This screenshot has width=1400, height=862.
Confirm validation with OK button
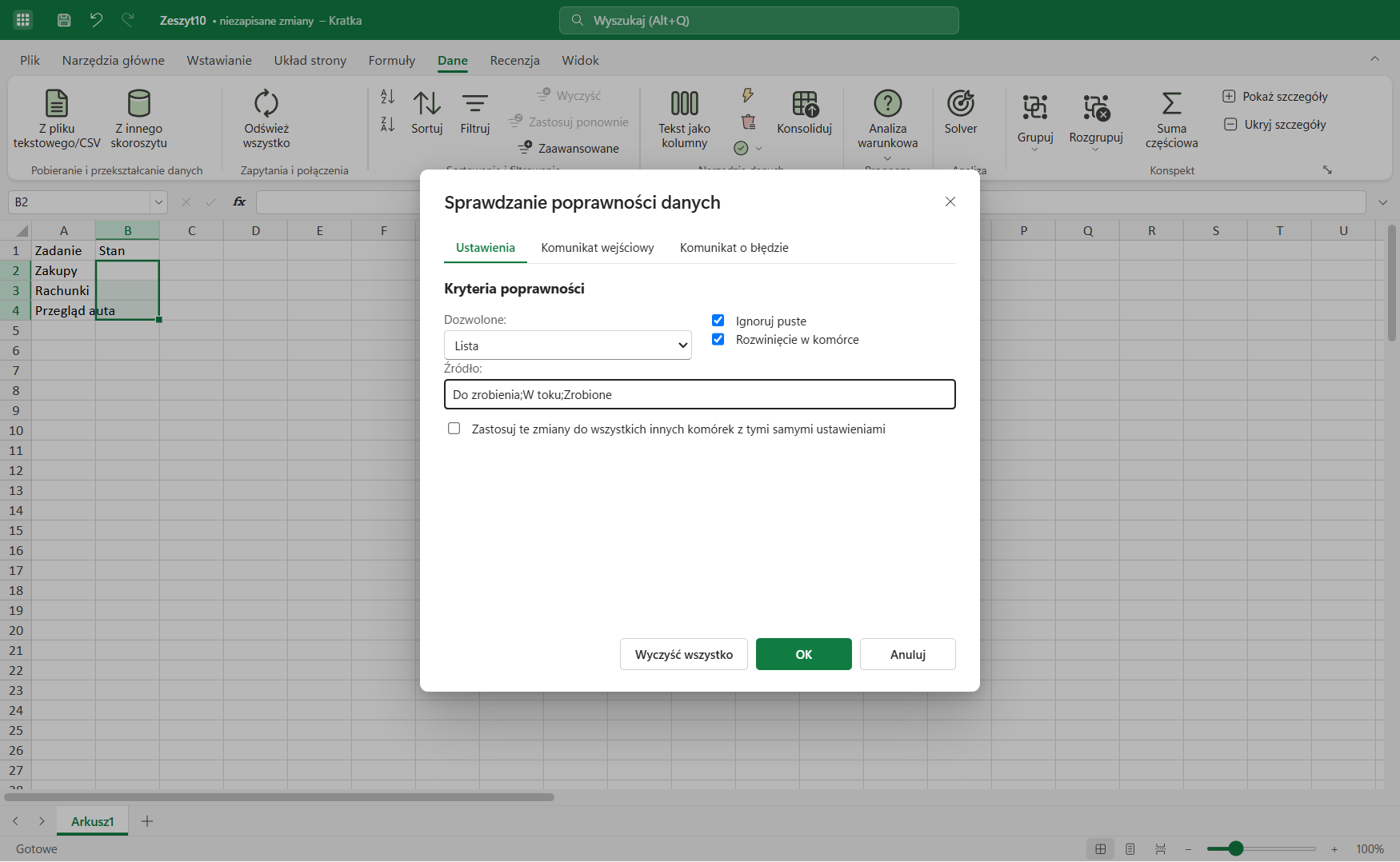804,654
